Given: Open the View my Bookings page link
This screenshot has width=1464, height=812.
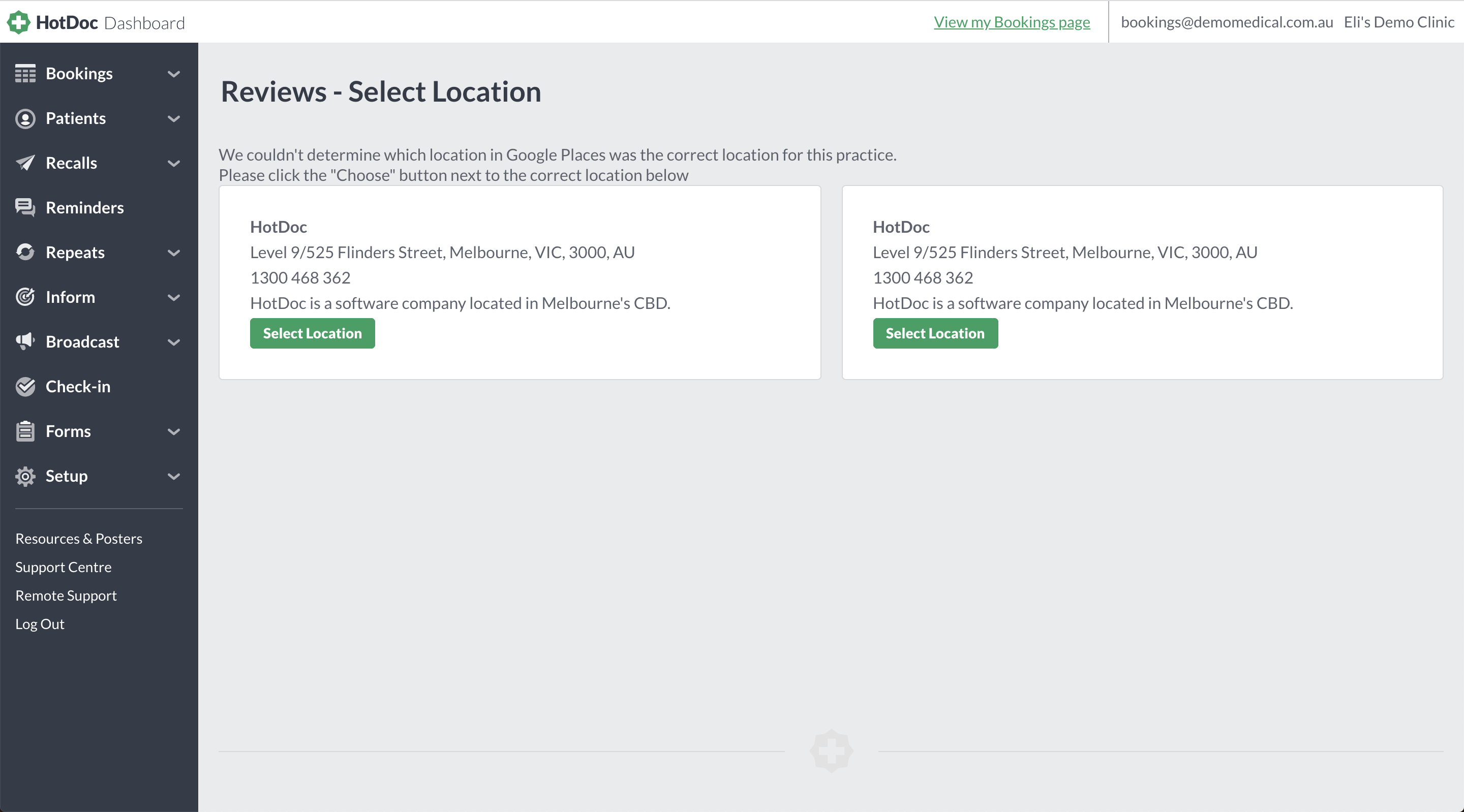Looking at the screenshot, I should 1012,22.
